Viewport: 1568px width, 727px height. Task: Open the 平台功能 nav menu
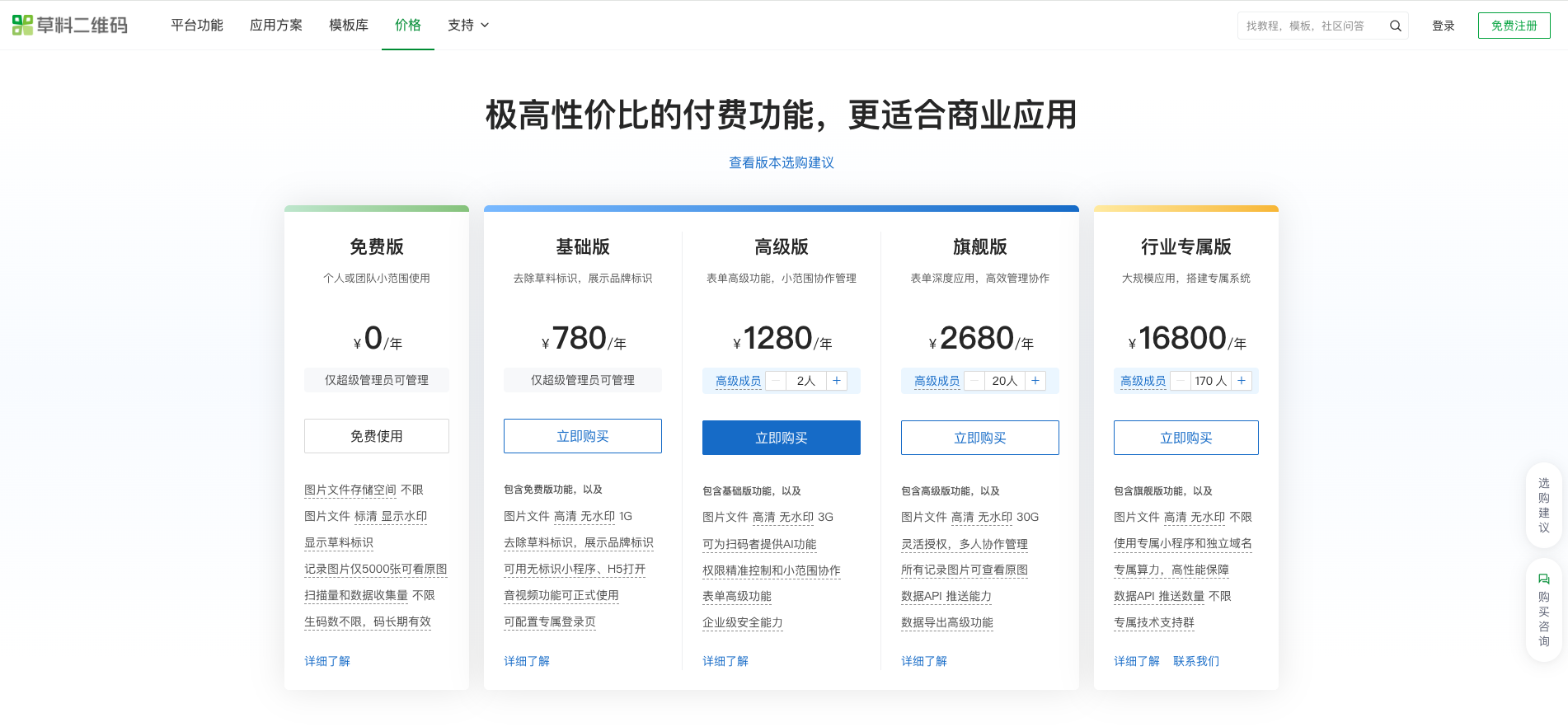pos(197,26)
